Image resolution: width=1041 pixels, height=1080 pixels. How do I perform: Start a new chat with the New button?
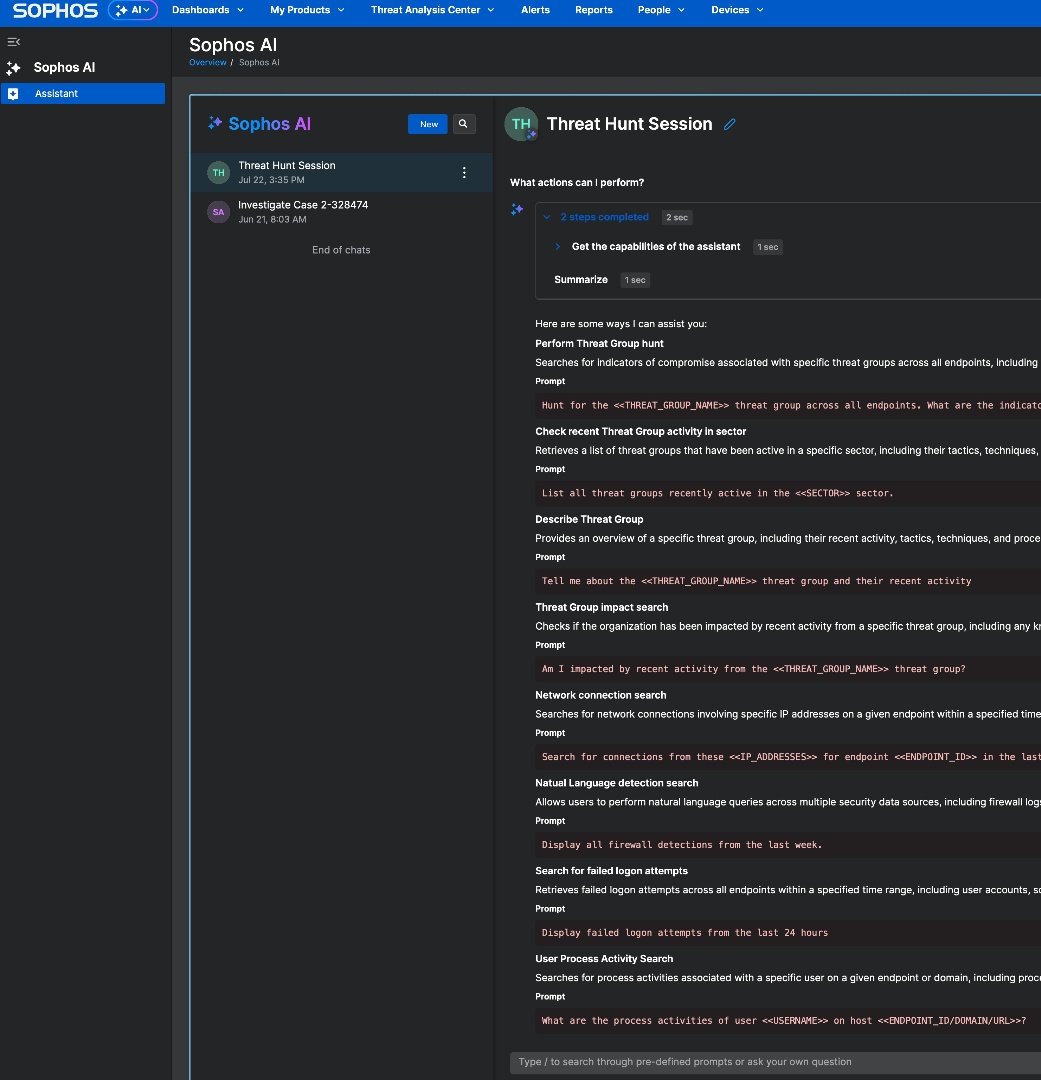click(x=428, y=124)
